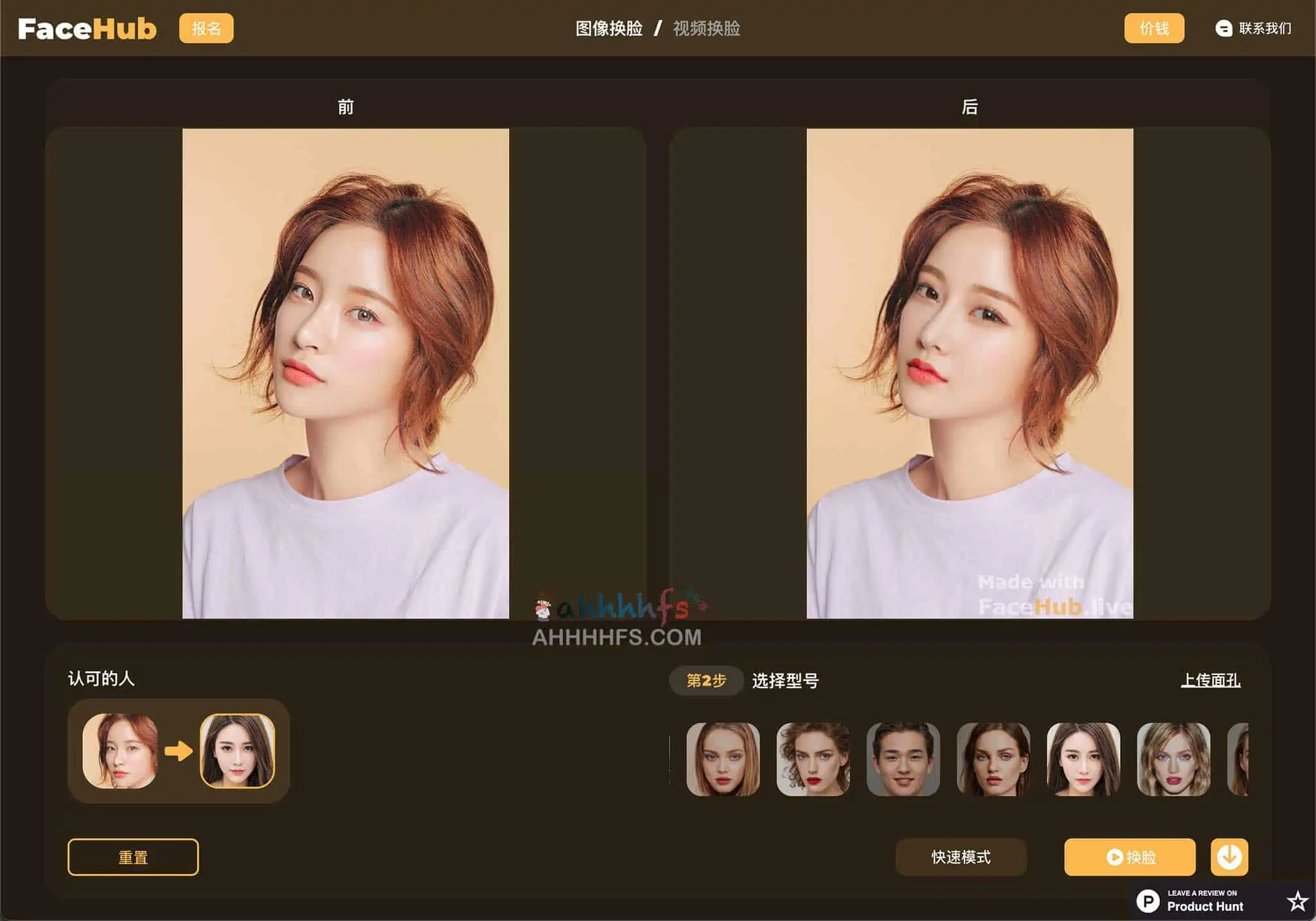Screen dimensions: 1316x921
Task: Select the 图像换脸 tab
Action: pos(608,28)
